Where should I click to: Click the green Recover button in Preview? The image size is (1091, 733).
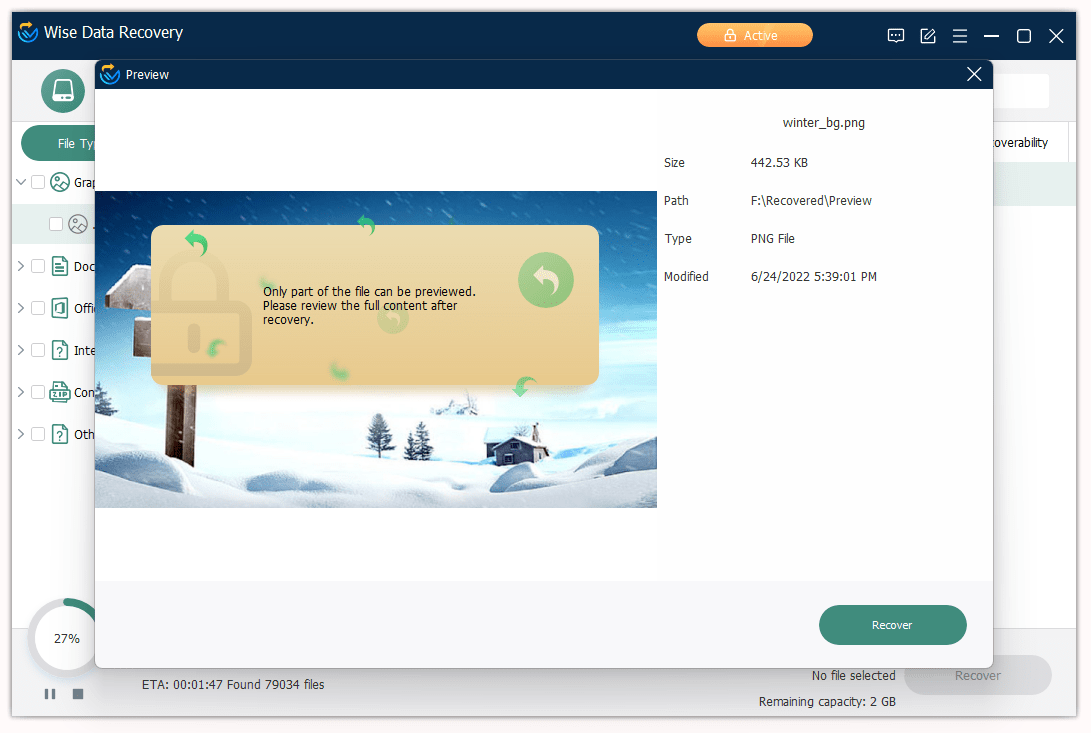point(892,625)
